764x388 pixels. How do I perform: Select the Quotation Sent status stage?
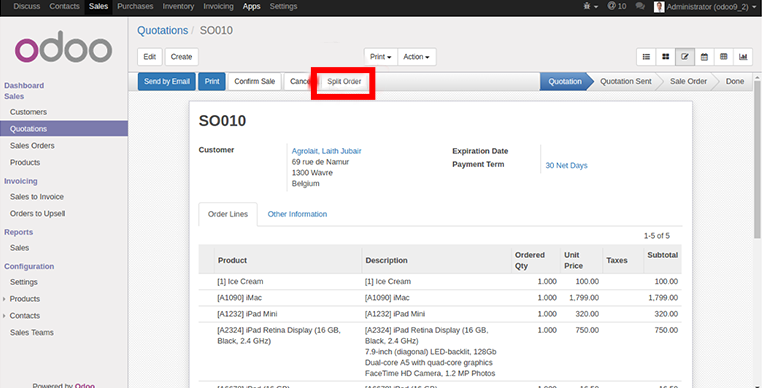[626, 81]
